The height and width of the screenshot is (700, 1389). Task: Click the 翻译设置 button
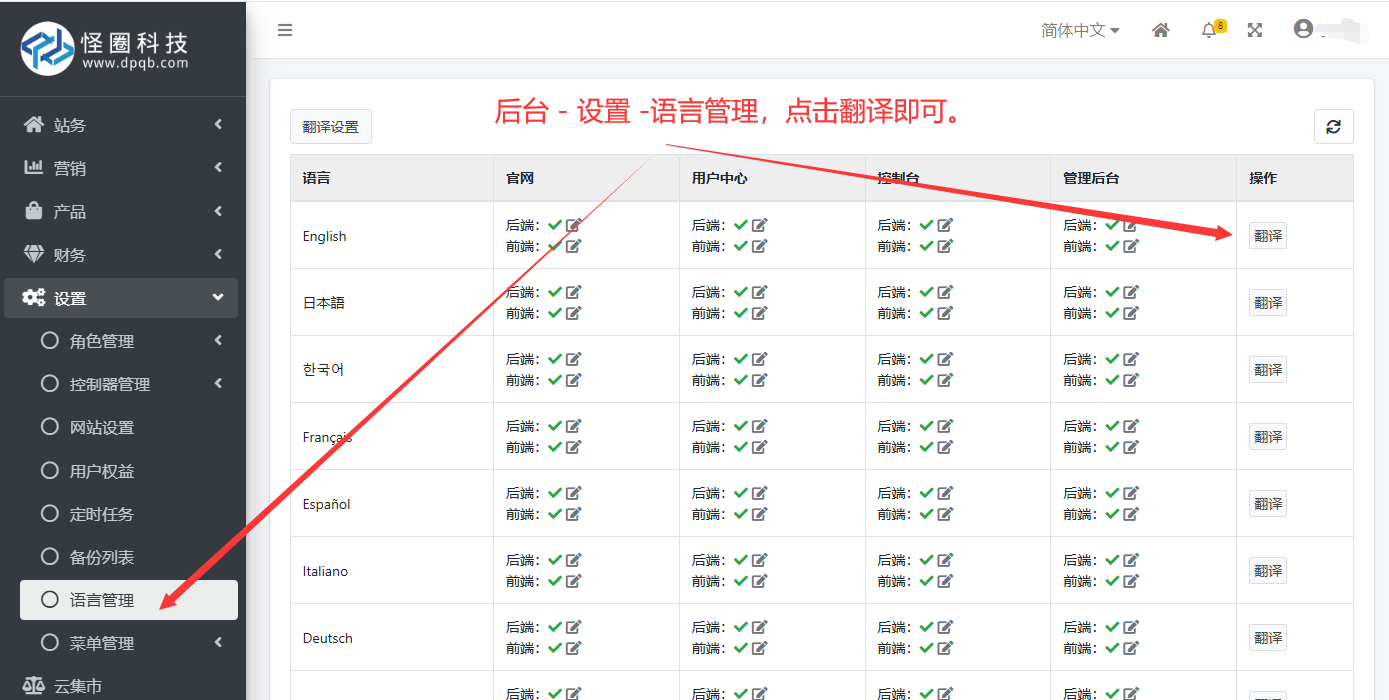coord(330,127)
